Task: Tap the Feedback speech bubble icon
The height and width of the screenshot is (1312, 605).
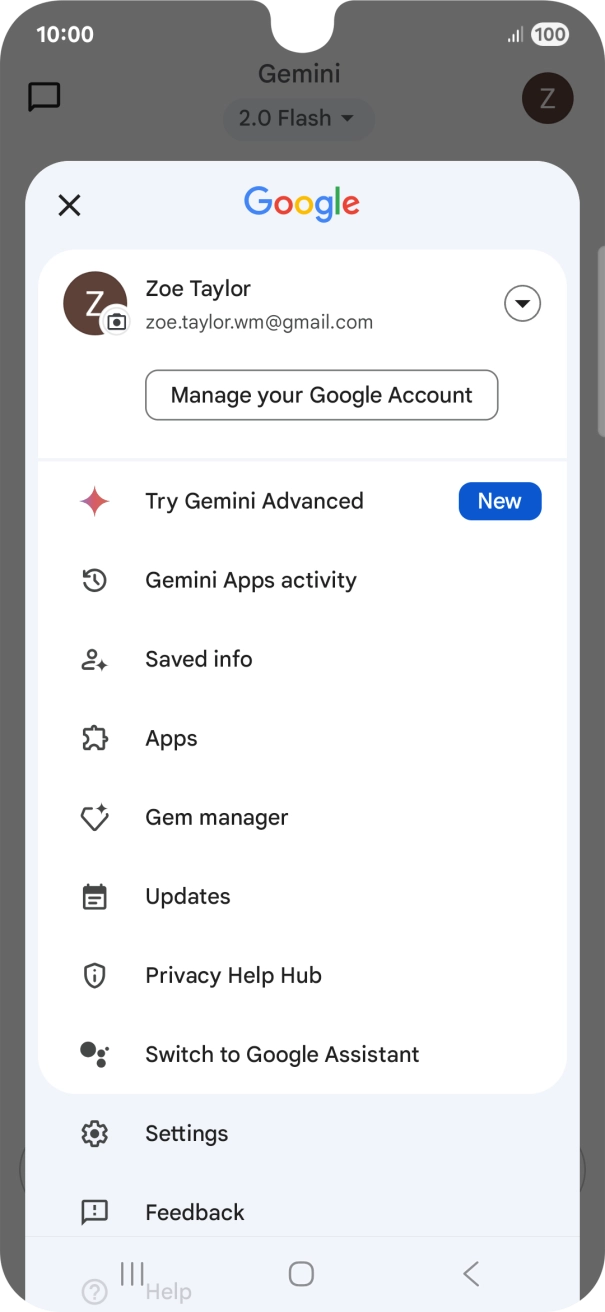Action: click(94, 1212)
